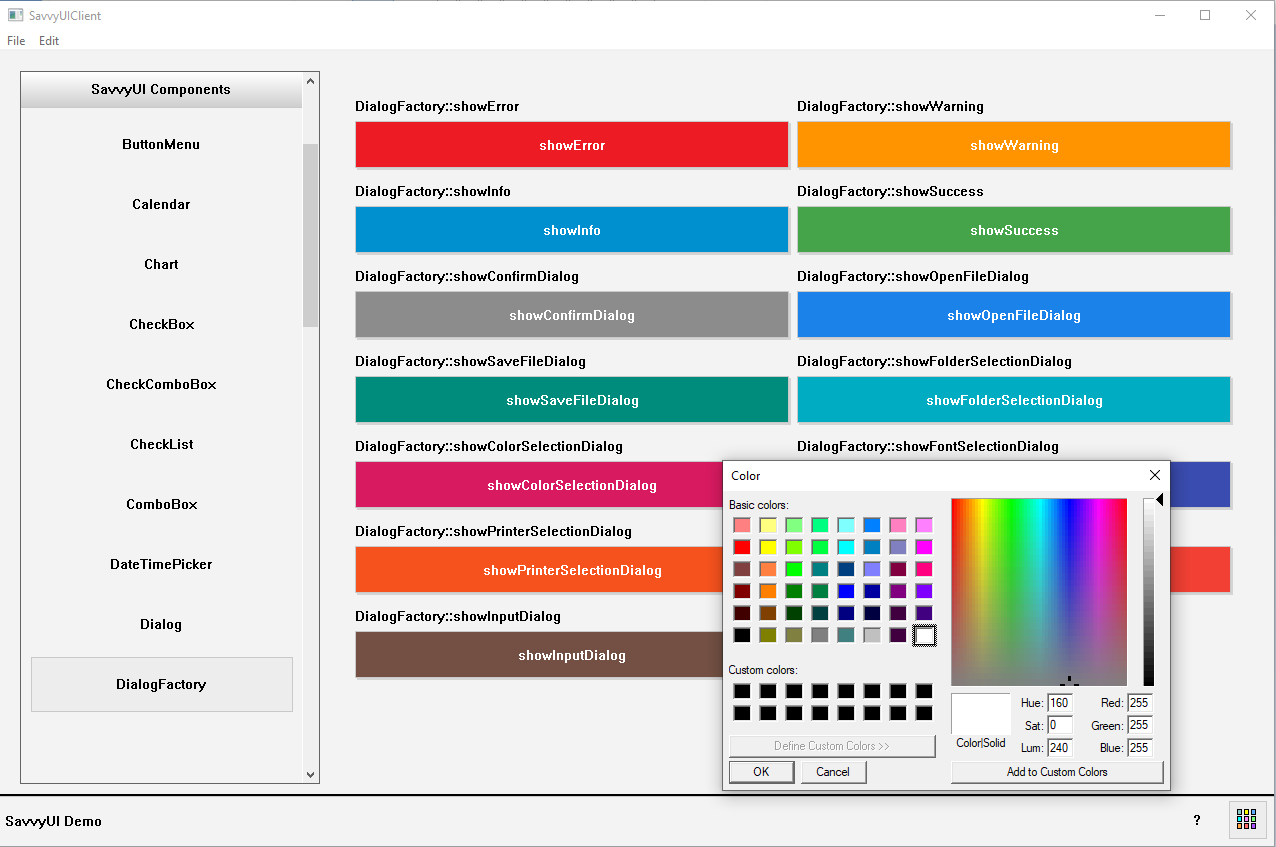Click in the color spectrum gradient area
Image resolution: width=1276 pixels, height=847 pixels.
pos(1038,591)
